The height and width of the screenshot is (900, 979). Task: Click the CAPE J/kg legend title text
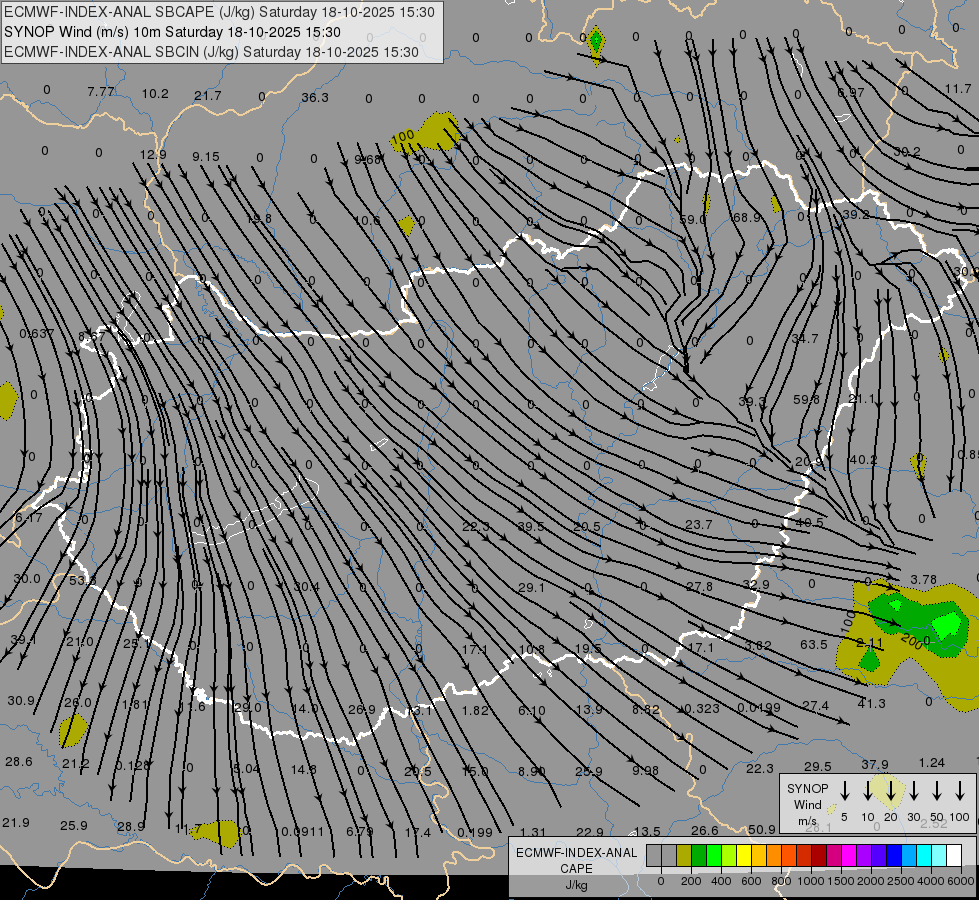pos(575,868)
